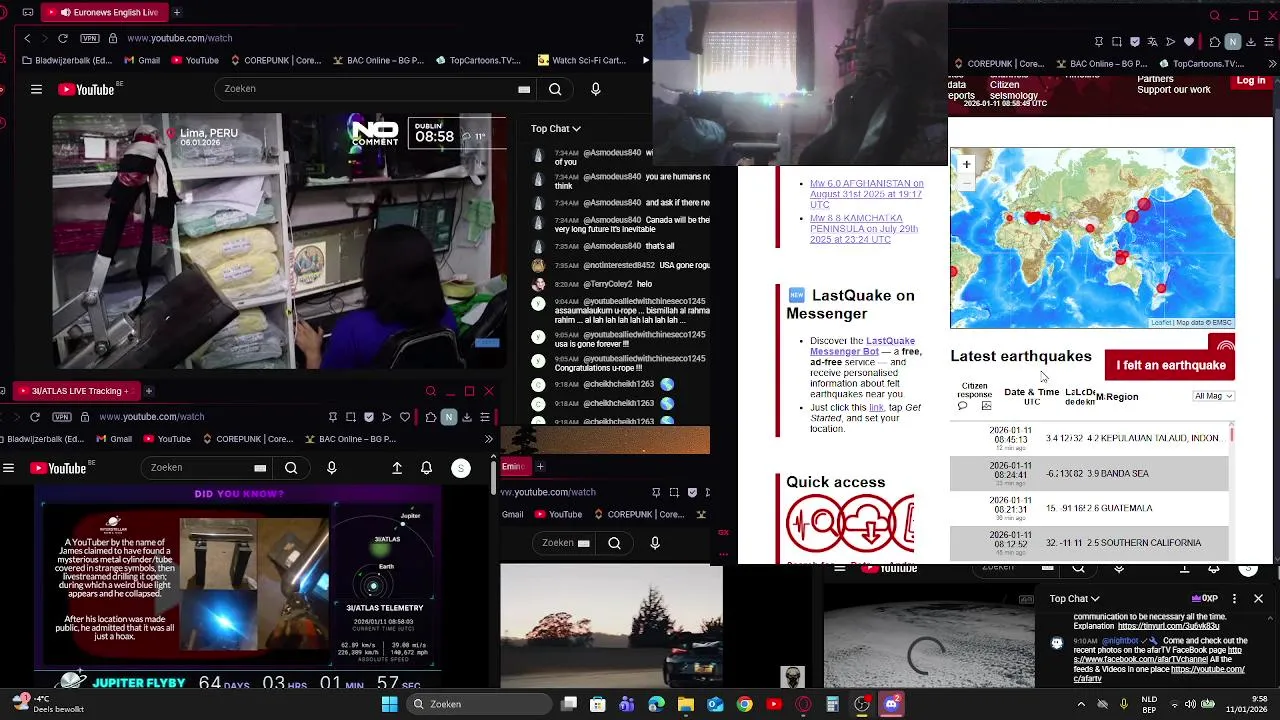The height and width of the screenshot is (720, 1280).
Task: Toggle VPN in the 3I/ATLAS window address bar
Action: tap(63, 416)
